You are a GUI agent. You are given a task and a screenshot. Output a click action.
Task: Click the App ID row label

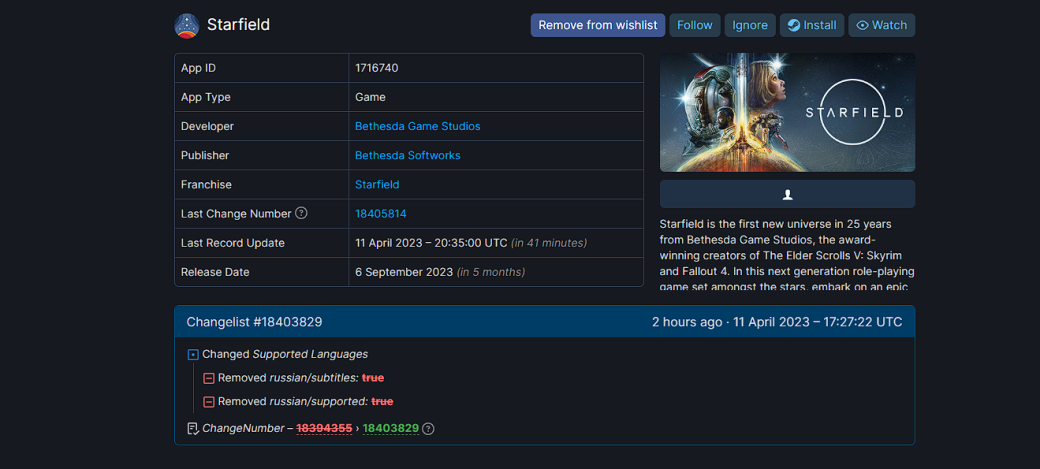pos(198,68)
